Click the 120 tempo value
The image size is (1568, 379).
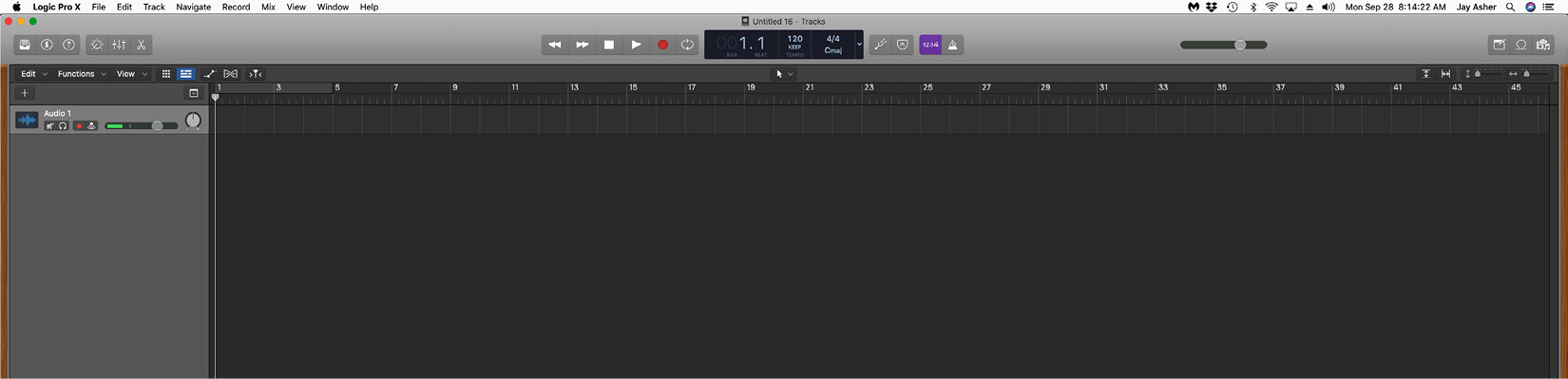click(794, 39)
